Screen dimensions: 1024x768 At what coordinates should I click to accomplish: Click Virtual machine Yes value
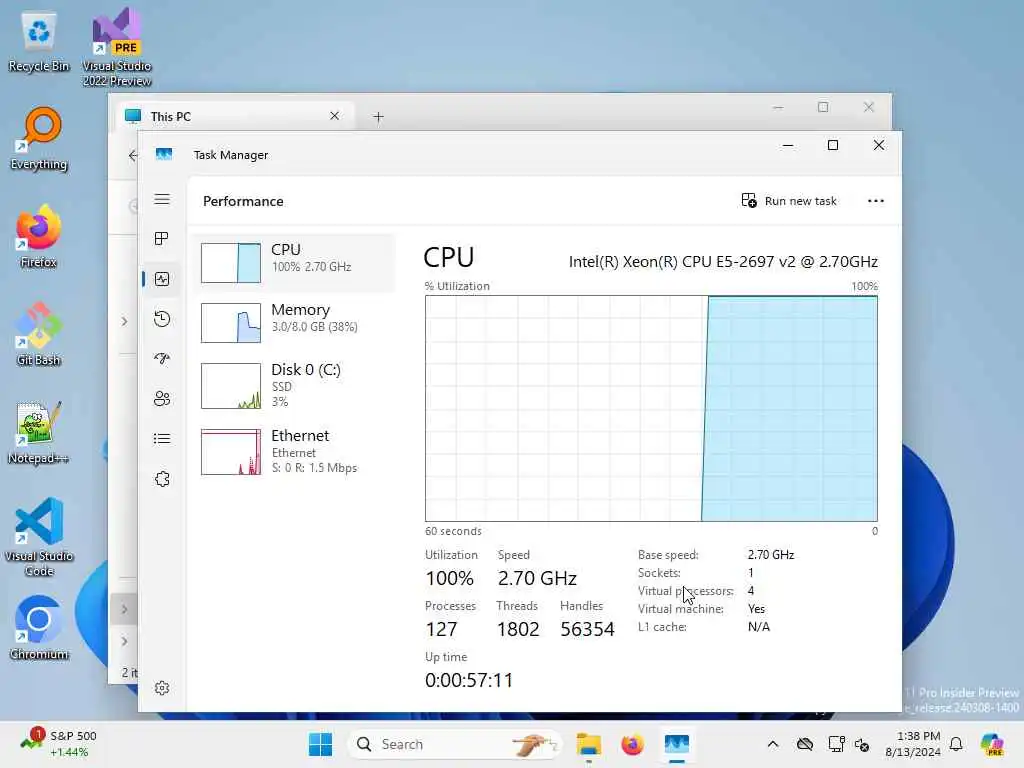click(x=756, y=609)
